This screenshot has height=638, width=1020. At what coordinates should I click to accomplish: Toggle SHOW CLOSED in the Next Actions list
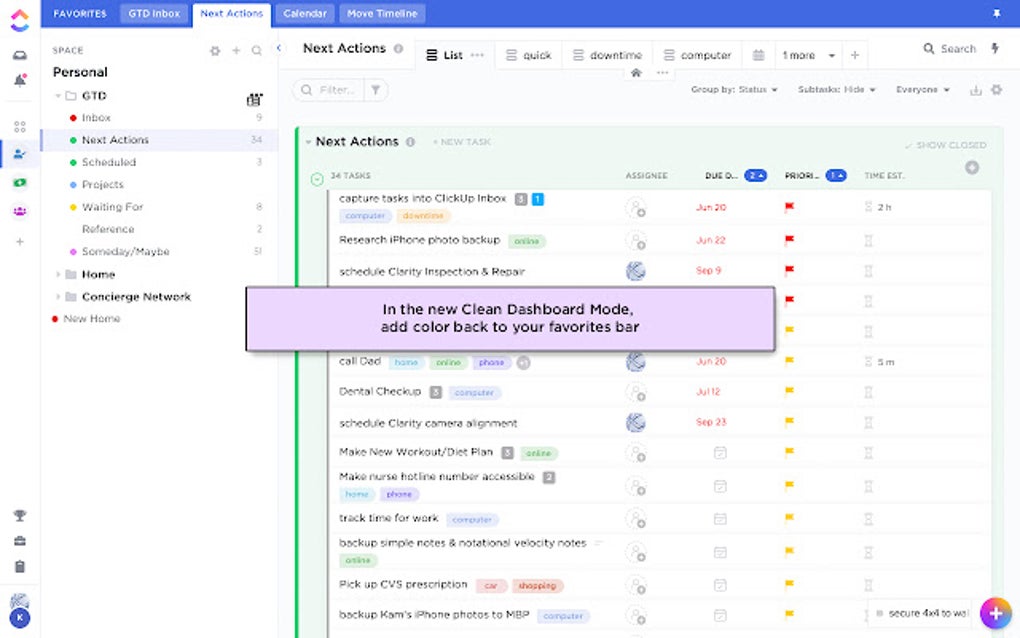click(x=944, y=144)
